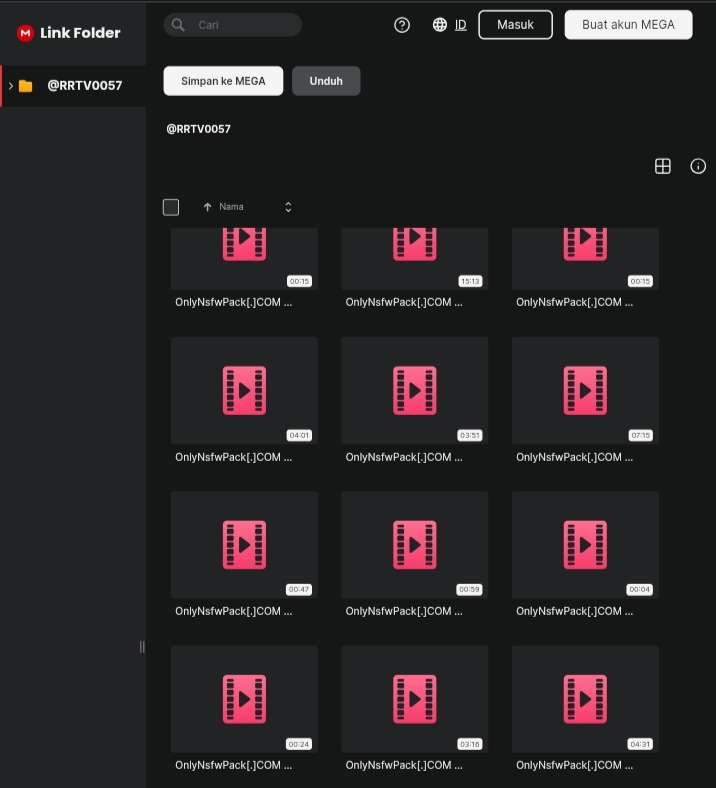Click the 00:24 duration badge

pyautogui.click(x=299, y=744)
